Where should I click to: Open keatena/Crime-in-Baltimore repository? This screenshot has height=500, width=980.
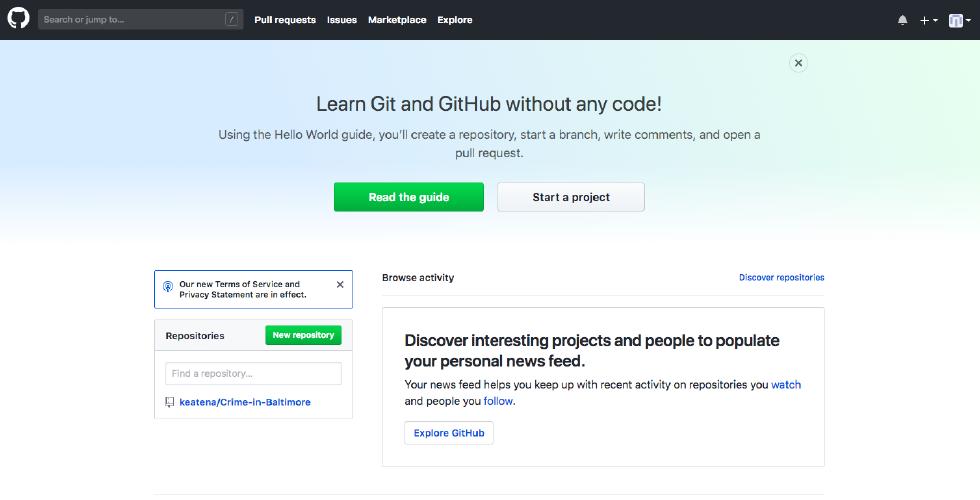(x=245, y=402)
